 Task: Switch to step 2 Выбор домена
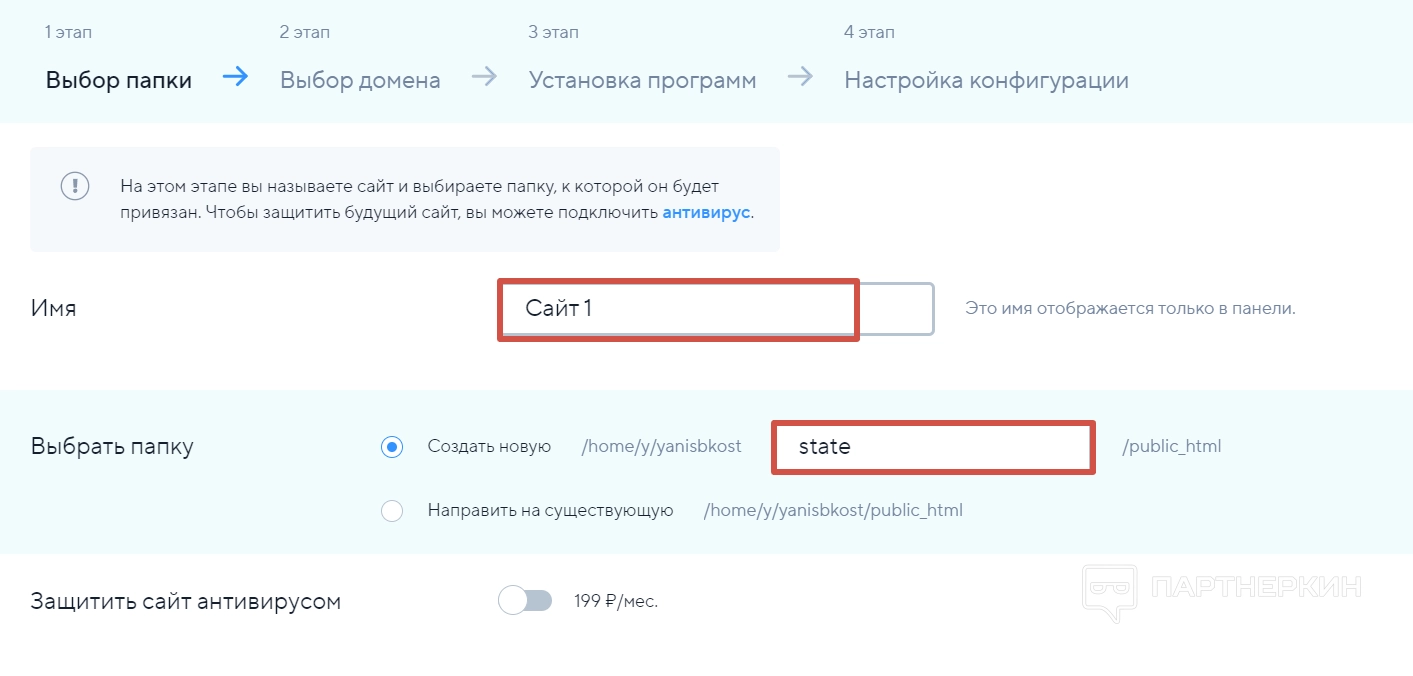360,80
